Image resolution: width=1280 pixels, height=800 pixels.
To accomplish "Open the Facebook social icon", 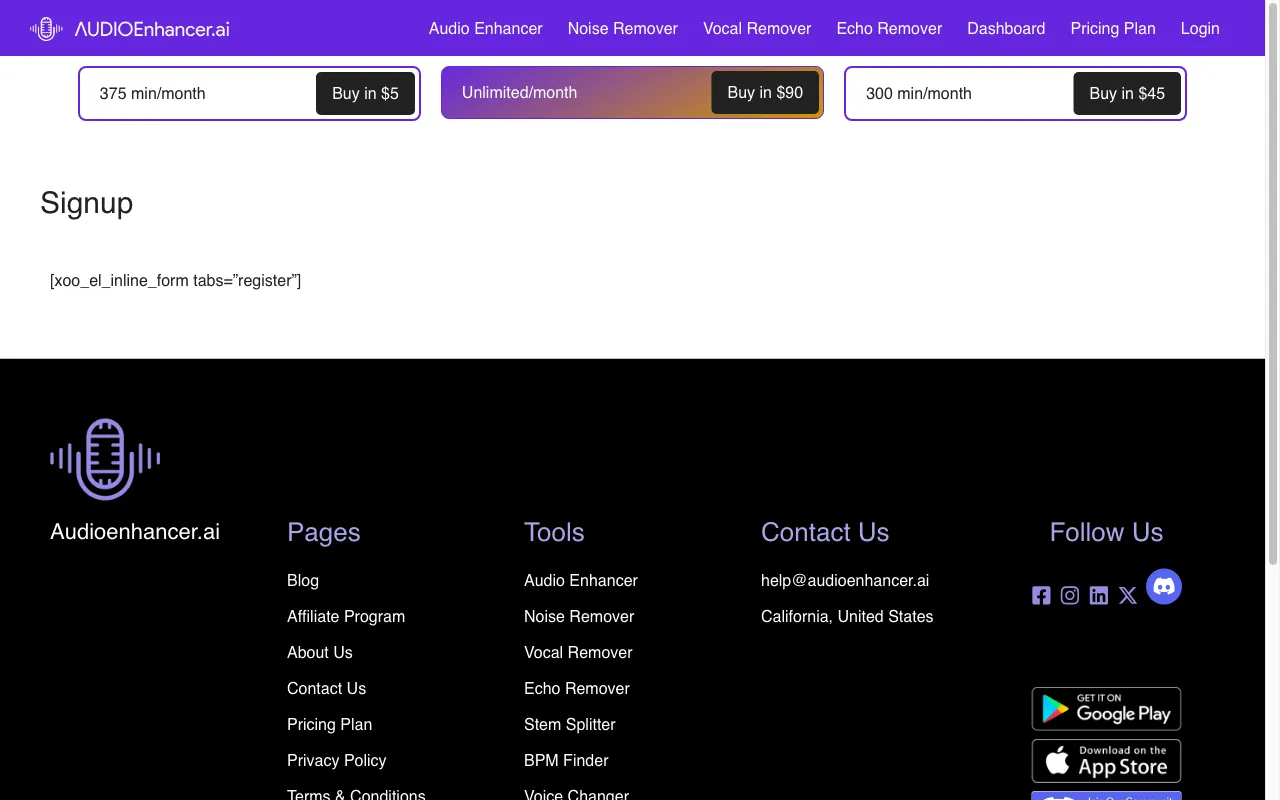I will 1041,596.
